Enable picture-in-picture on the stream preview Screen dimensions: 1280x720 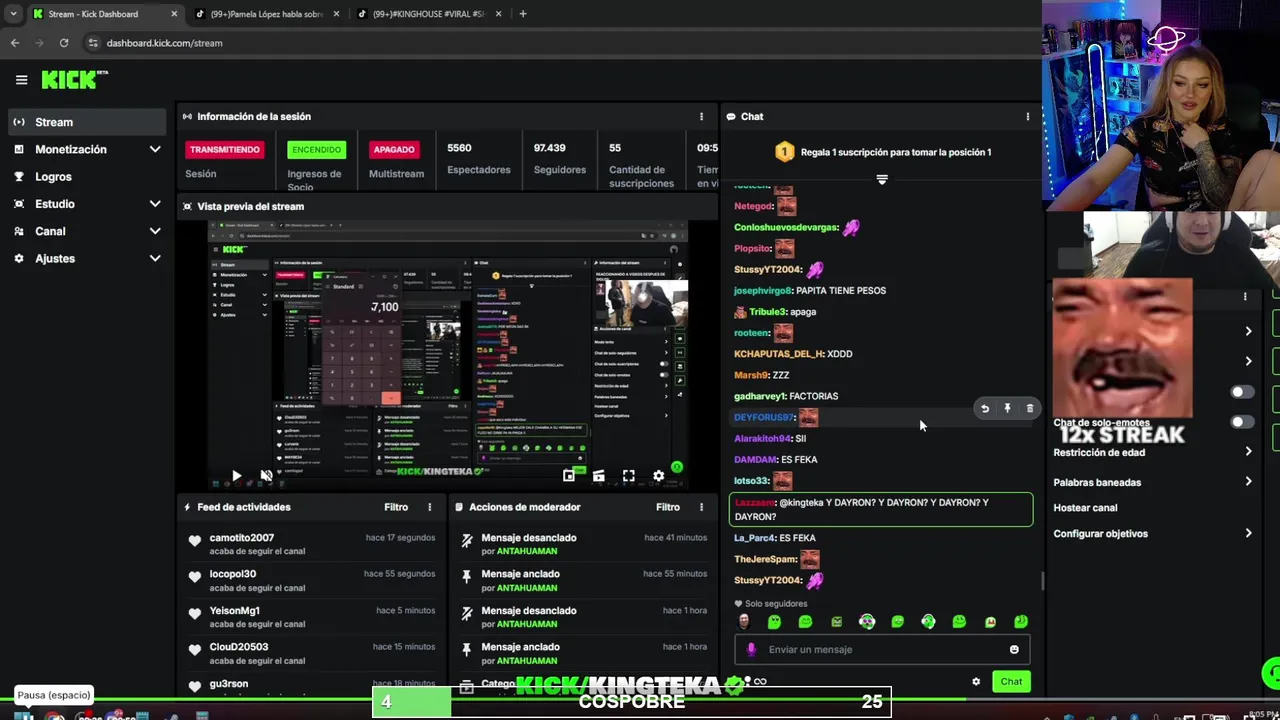pos(569,476)
